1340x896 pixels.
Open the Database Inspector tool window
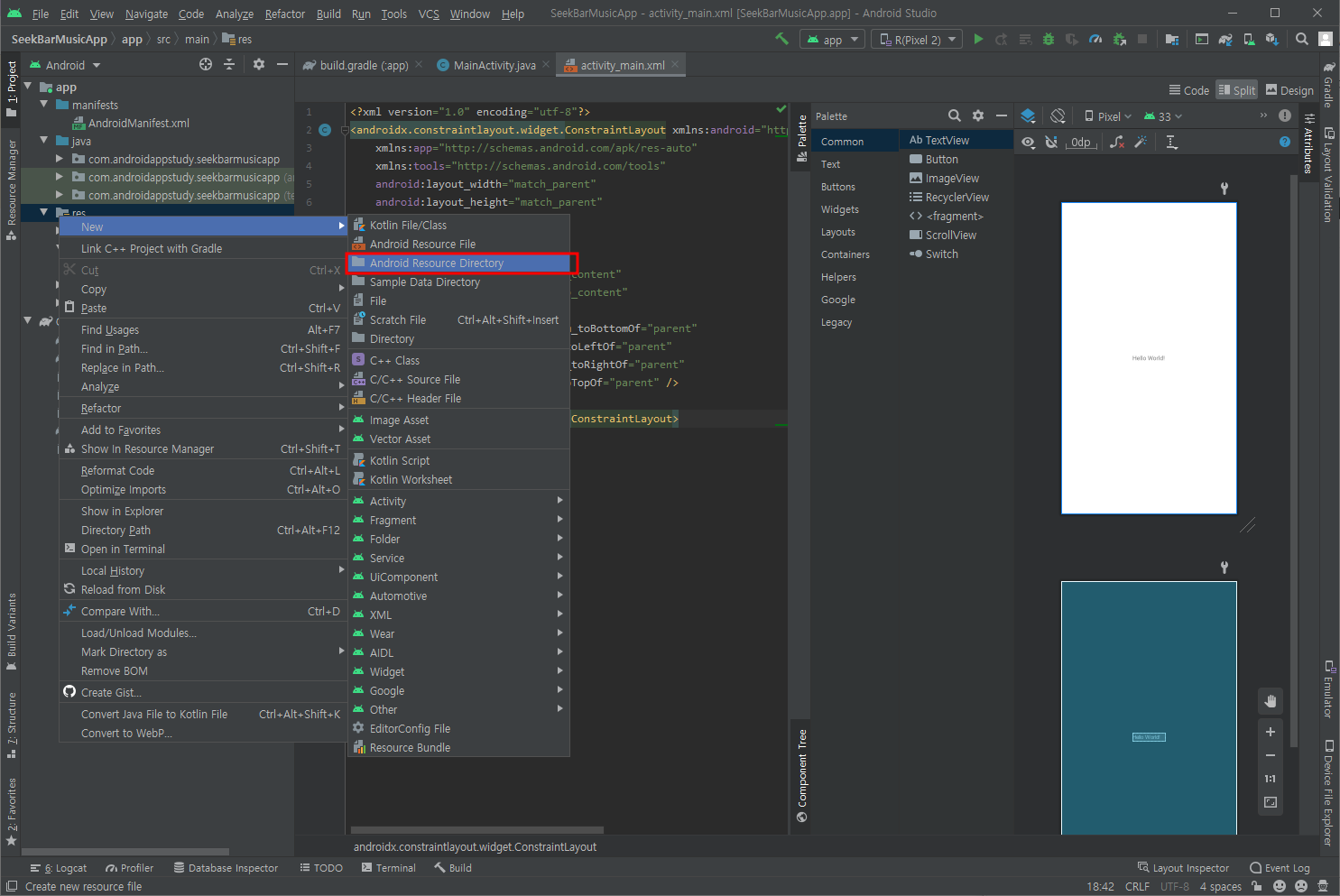(x=226, y=868)
